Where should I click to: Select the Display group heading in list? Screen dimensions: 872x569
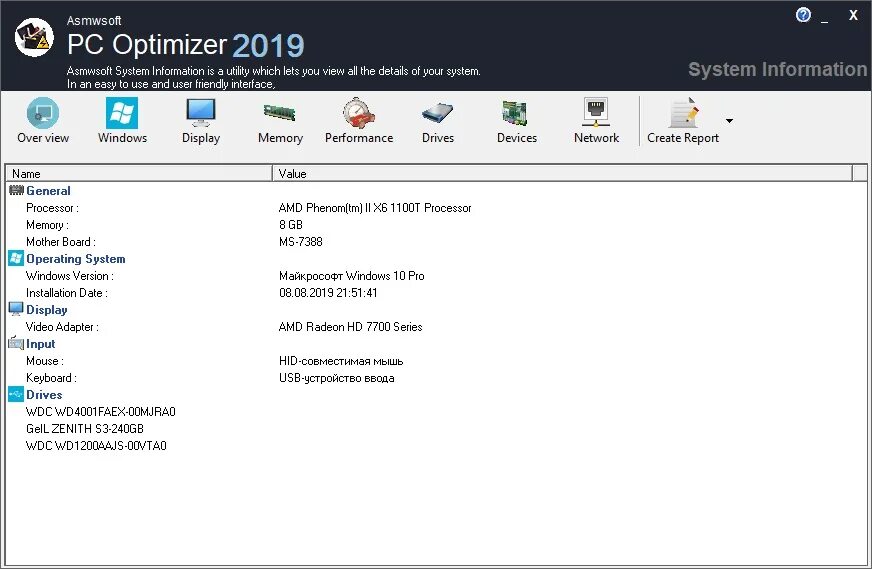point(47,310)
